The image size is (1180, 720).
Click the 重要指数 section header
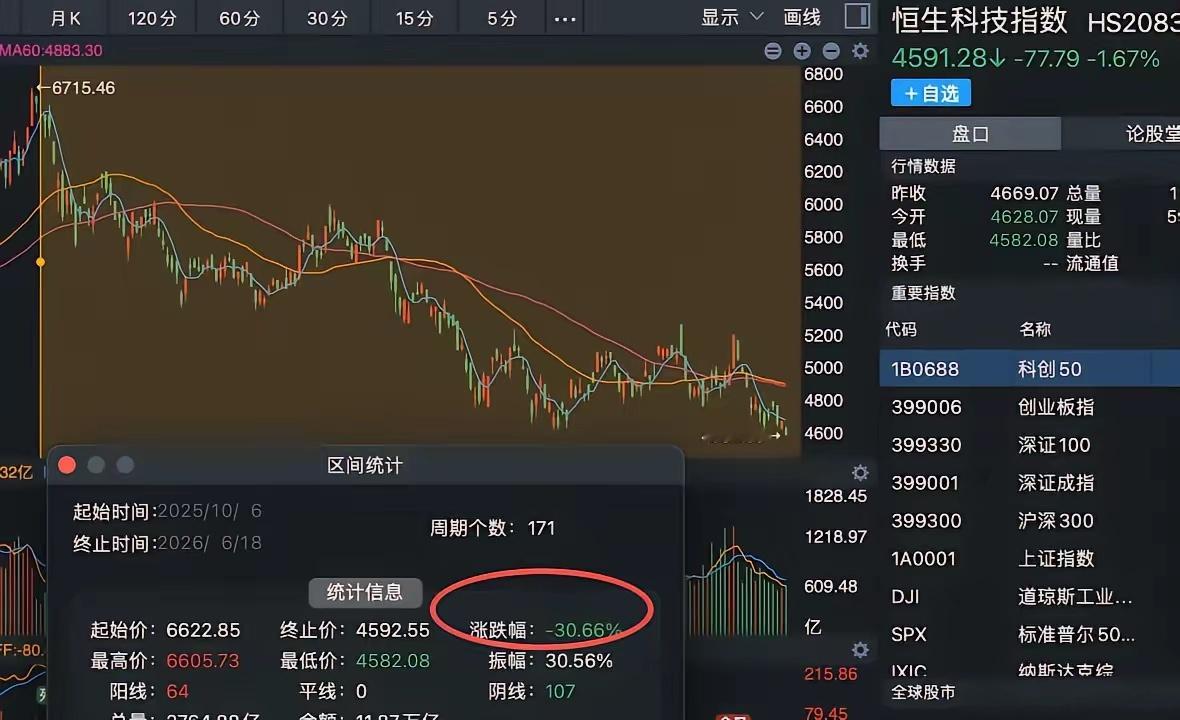click(x=923, y=293)
